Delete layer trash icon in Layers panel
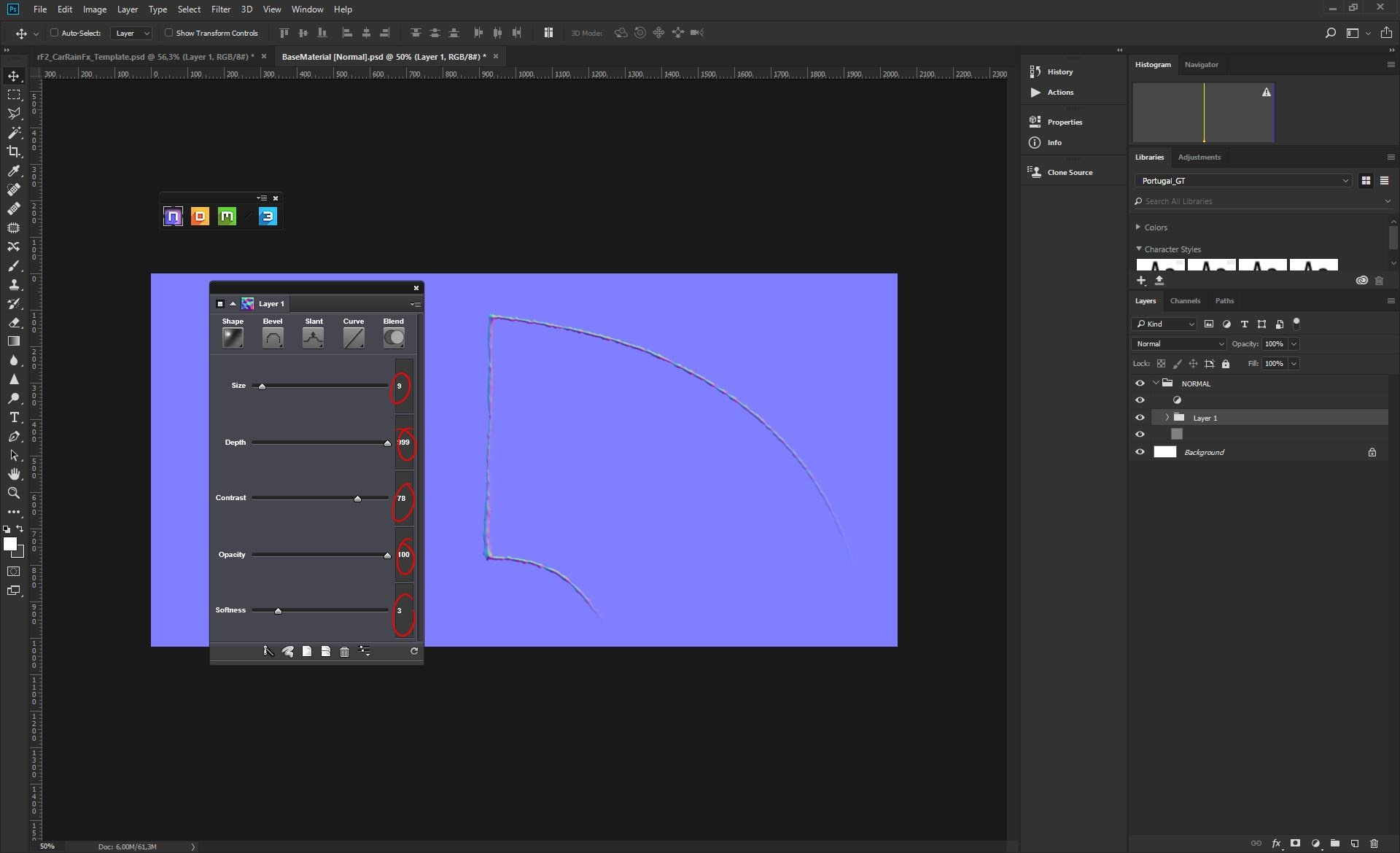This screenshot has width=1400, height=853. point(1374,844)
